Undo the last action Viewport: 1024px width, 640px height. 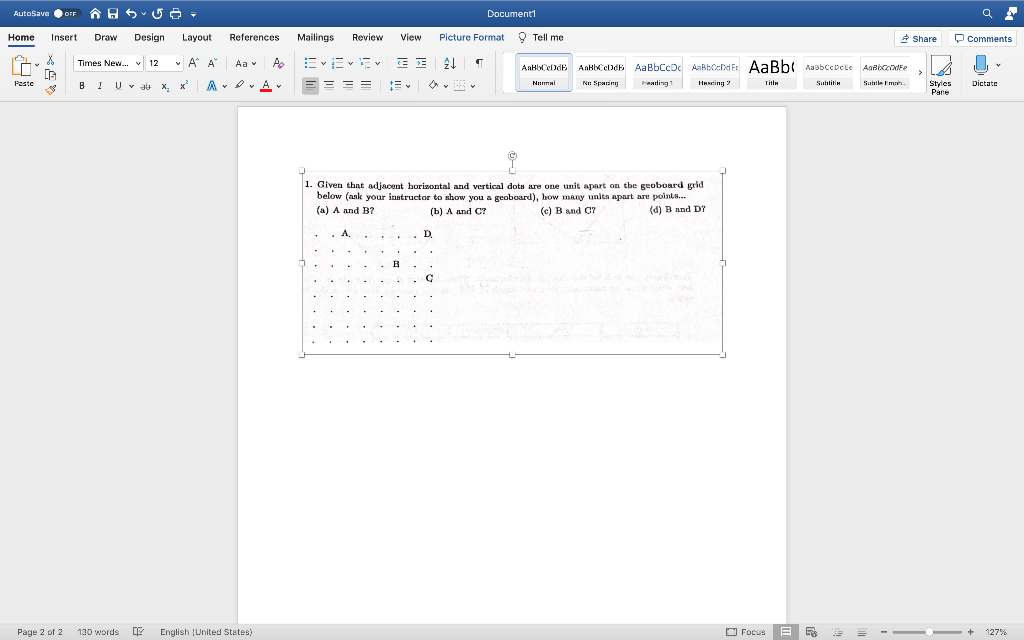click(x=131, y=13)
